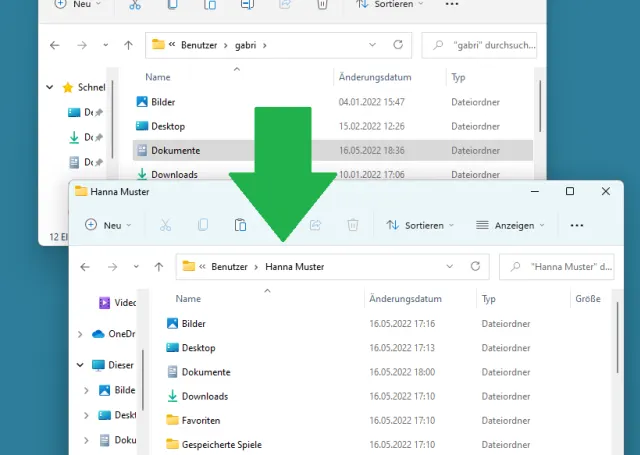Go back in Hanna Muster window
The width and height of the screenshot is (640, 455).
click(85, 267)
